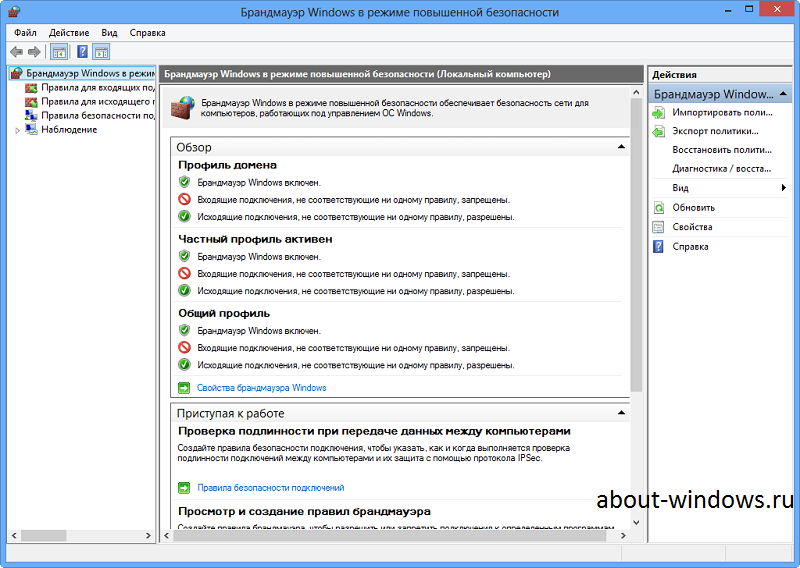Click right arrow of tree pane horizontal scrollbar
The image size is (800, 568).
[148, 536]
